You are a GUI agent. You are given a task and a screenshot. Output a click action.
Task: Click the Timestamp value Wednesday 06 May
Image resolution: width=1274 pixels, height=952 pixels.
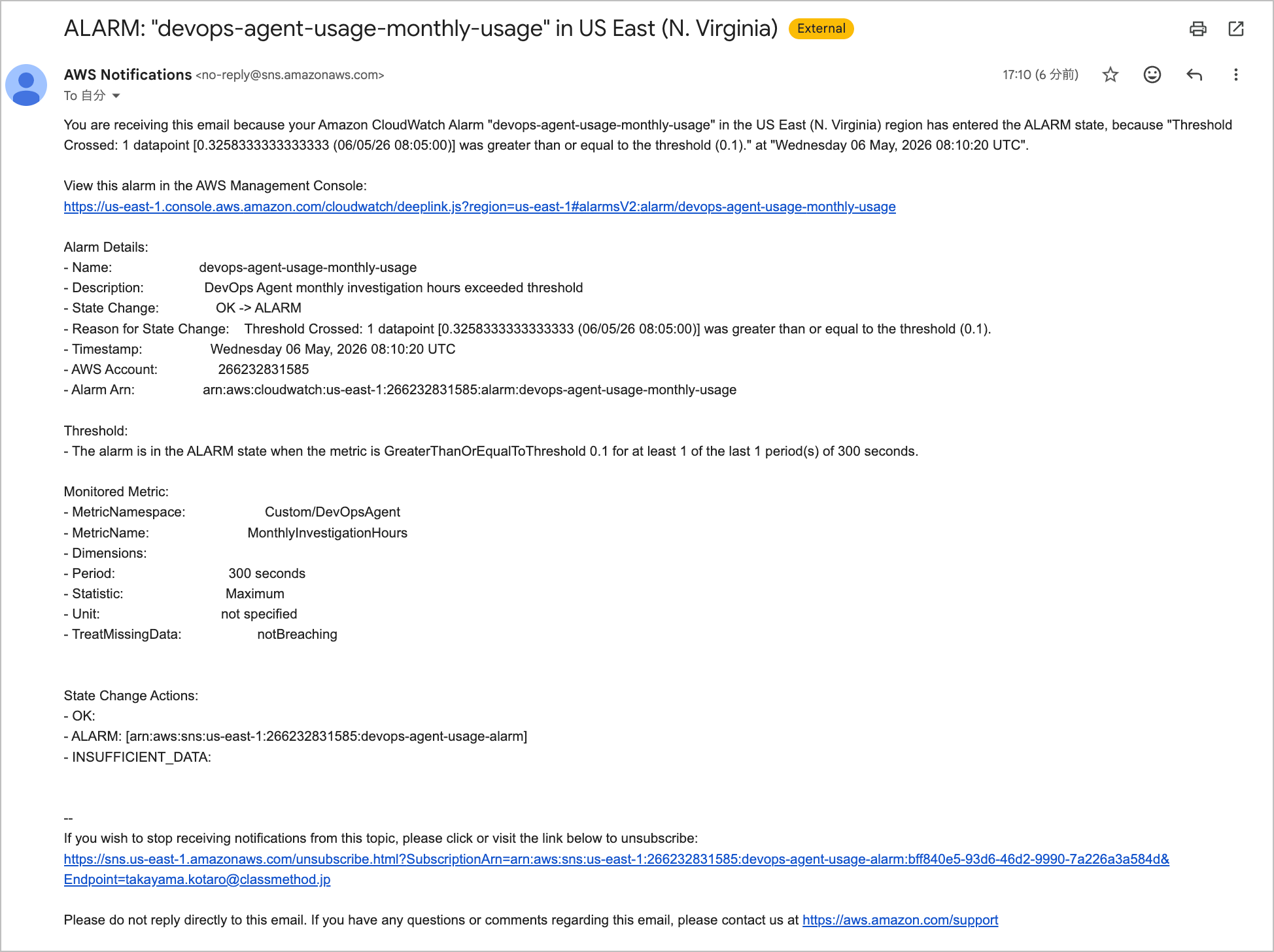coord(333,349)
